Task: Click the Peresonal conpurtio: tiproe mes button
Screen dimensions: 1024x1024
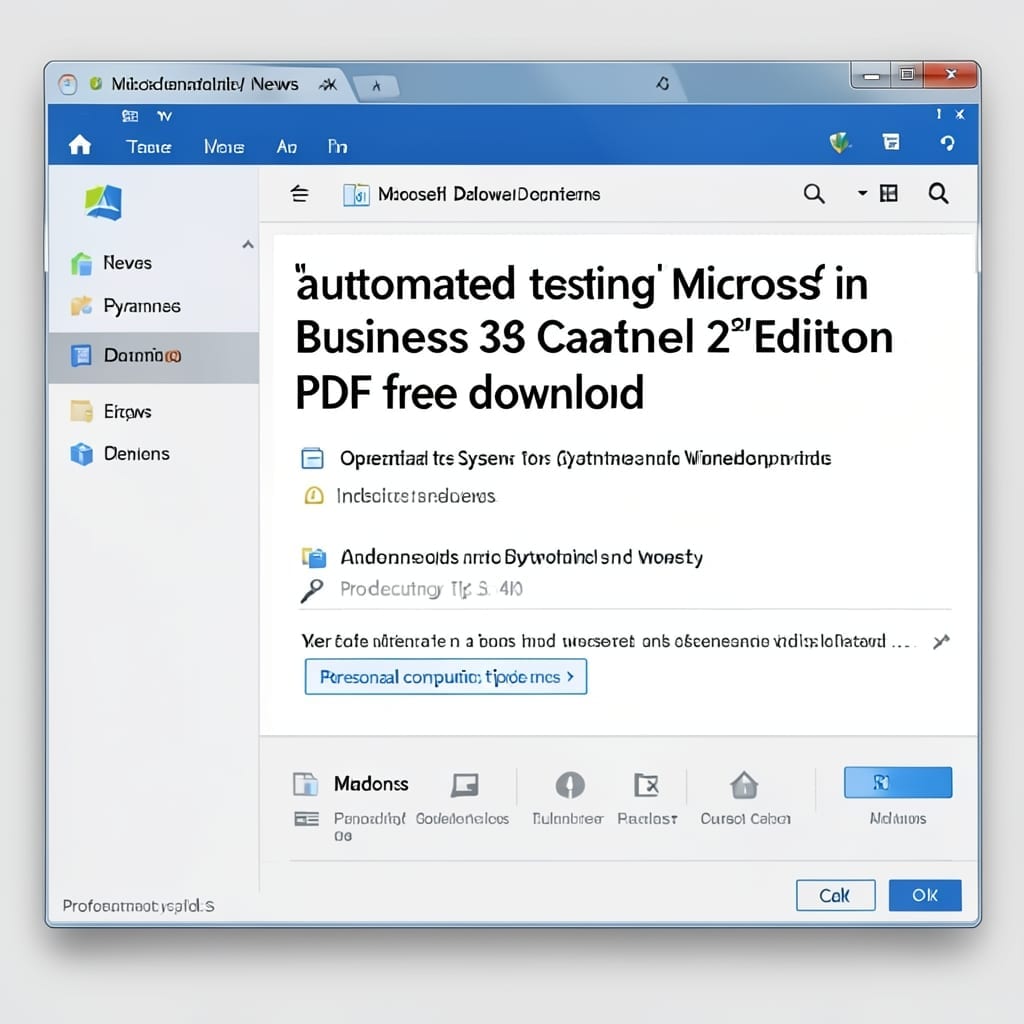Action: click(445, 677)
